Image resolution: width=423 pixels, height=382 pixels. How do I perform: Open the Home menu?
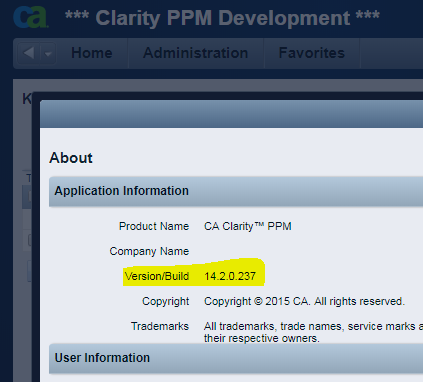point(92,53)
